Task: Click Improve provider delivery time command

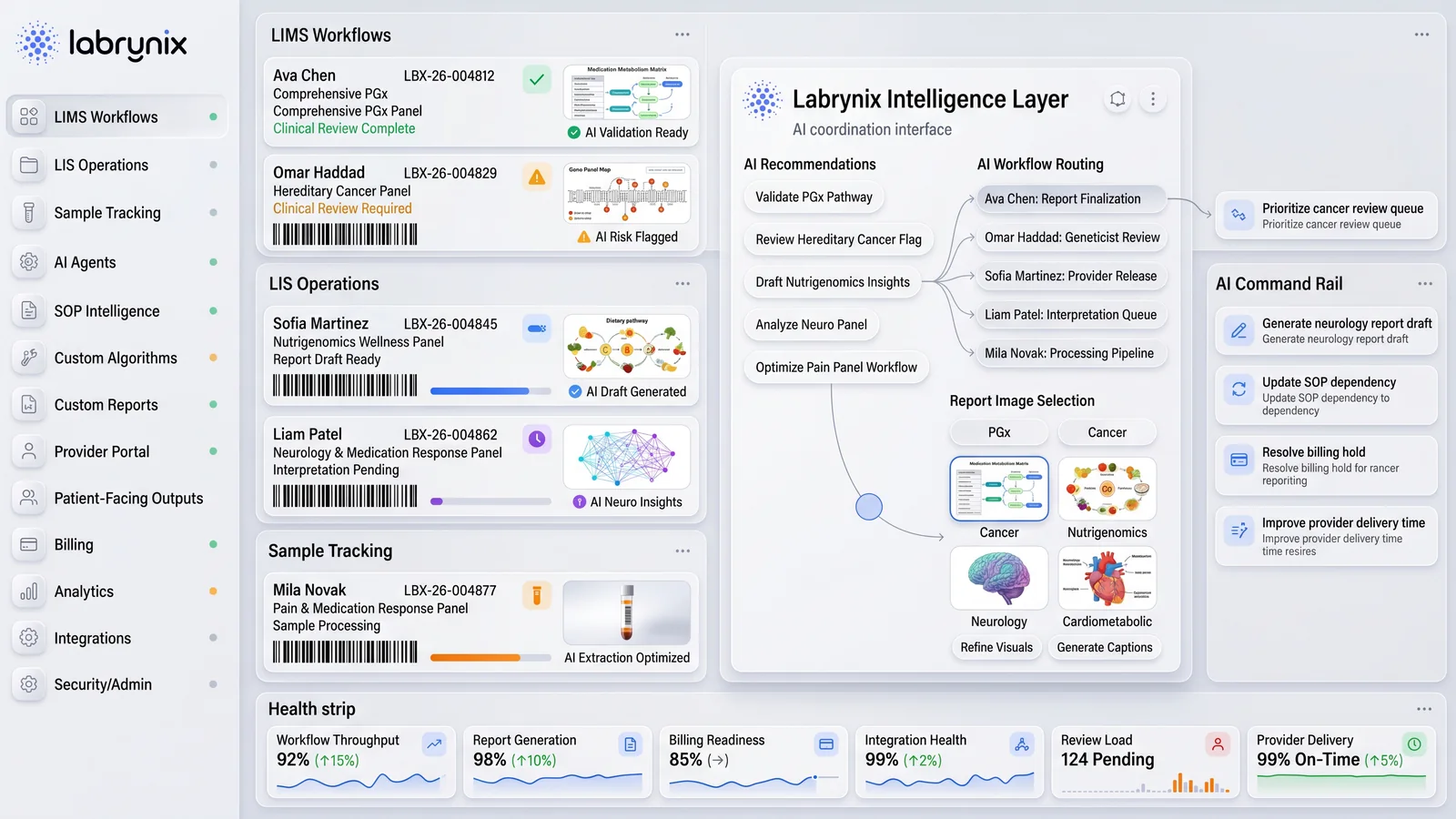Action: click(1327, 536)
